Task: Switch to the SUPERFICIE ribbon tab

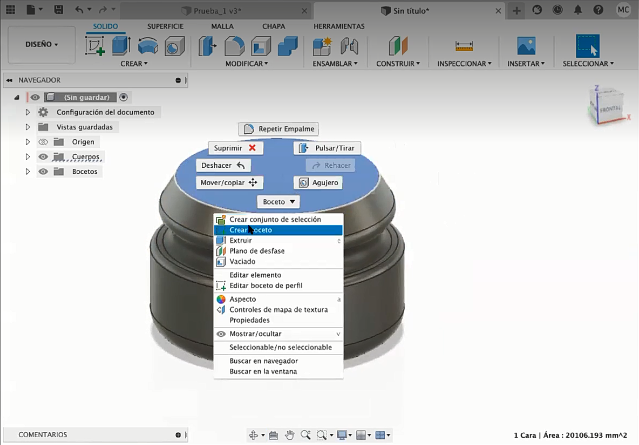Action: (165, 26)
